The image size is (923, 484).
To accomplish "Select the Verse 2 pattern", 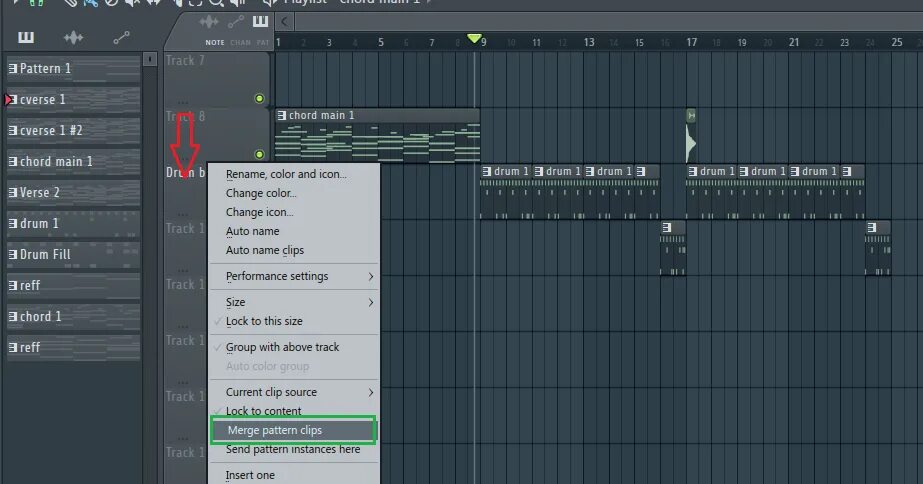I will pos(73,193).
